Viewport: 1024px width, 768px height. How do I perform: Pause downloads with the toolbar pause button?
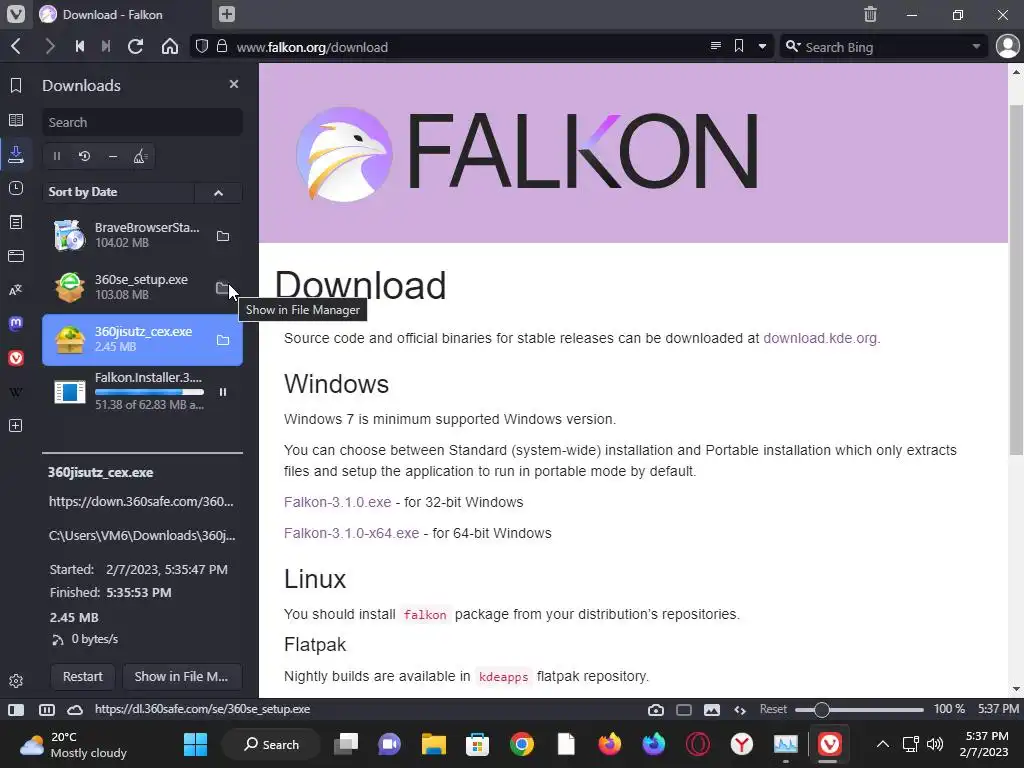57,156
